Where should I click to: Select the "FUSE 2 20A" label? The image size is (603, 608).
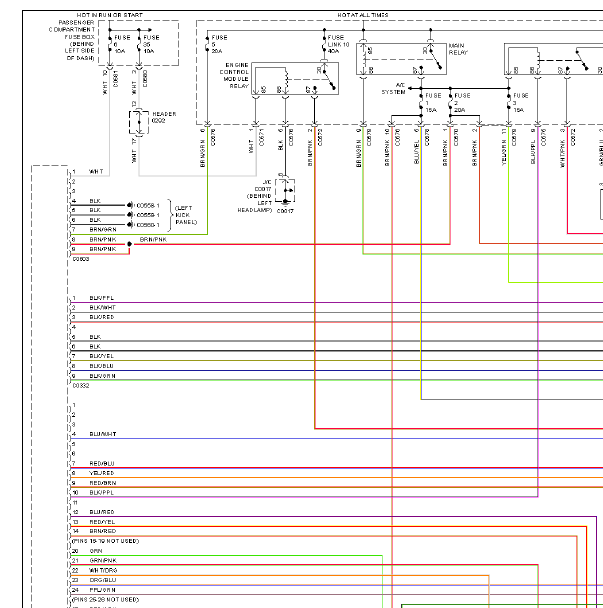(462, 103)
